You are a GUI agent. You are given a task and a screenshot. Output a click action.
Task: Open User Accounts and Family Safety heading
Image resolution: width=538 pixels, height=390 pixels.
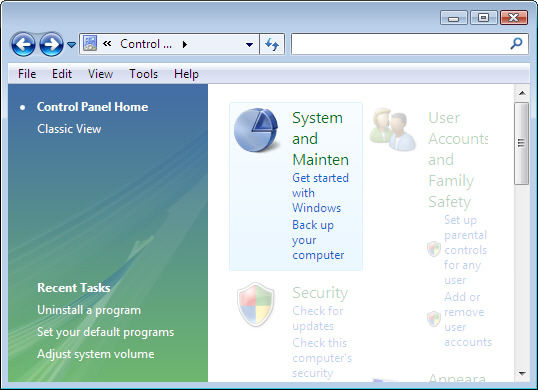click(x=458, y=159)
